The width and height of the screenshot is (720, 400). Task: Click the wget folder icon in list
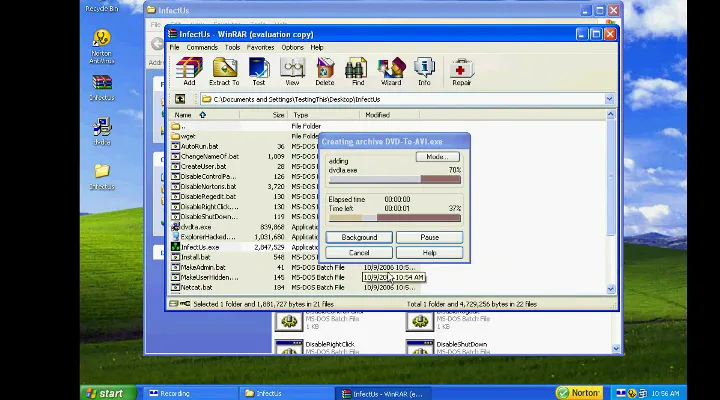coord(175,136)
